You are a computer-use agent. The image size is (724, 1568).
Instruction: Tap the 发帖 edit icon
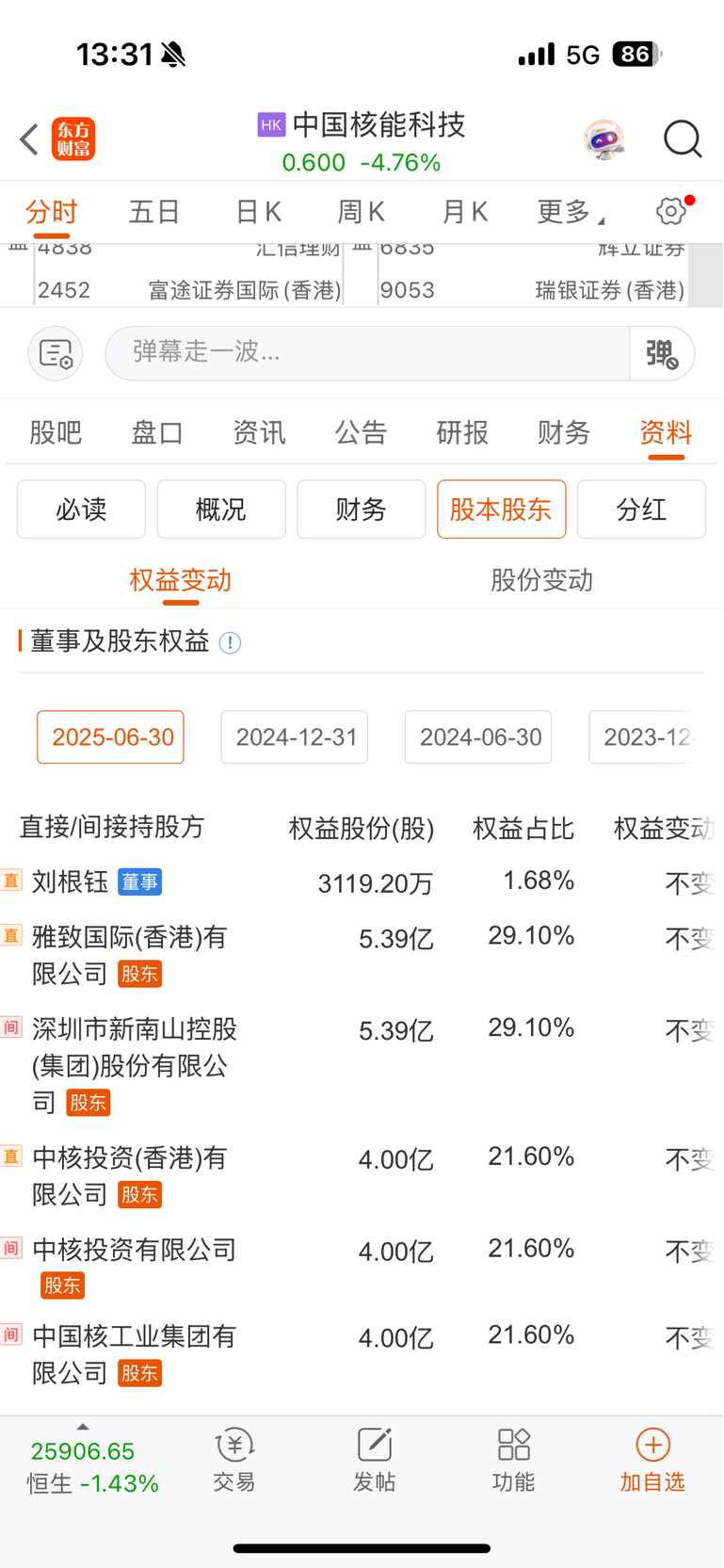(x=374, y=1445)
